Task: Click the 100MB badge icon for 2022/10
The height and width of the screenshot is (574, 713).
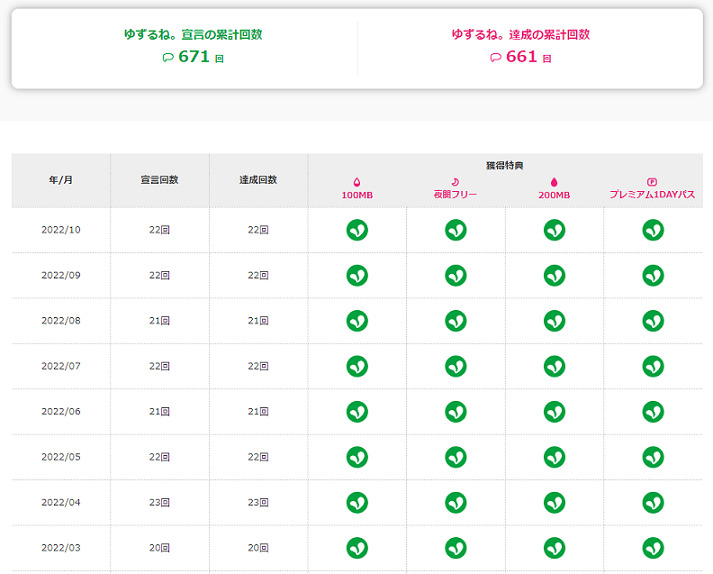Action: (357, 230)
